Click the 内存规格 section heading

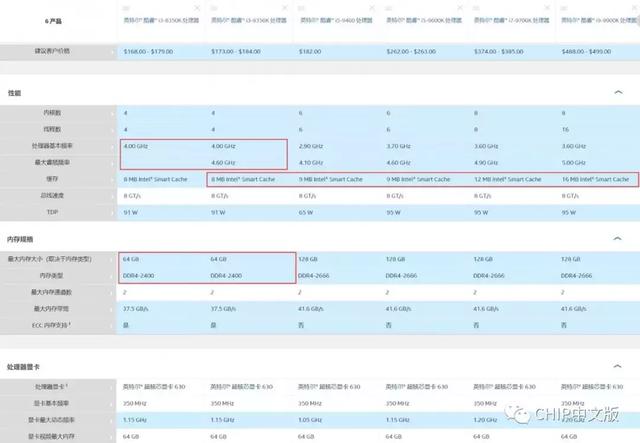tap(20, 239)
